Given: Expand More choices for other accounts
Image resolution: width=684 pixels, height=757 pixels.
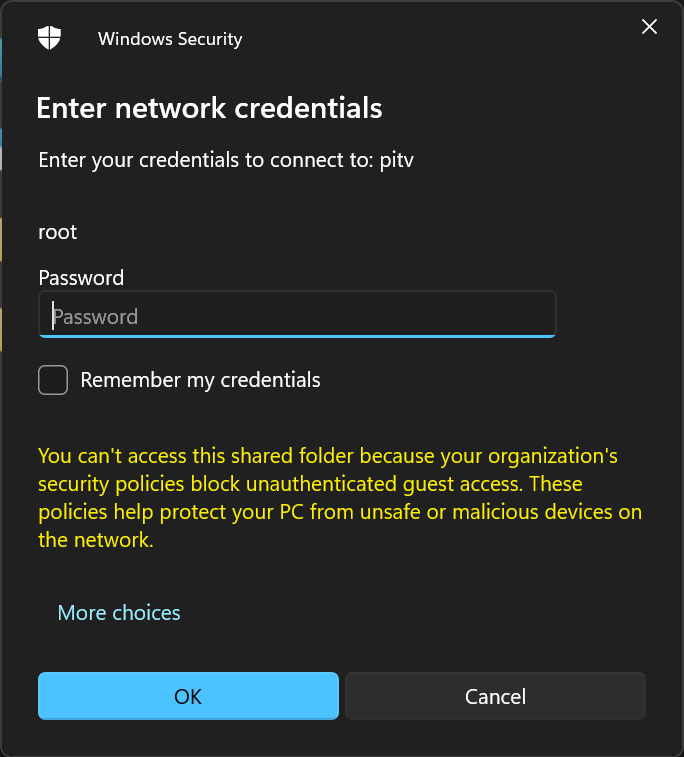Looking at the screenshot, I should point(119,613).
